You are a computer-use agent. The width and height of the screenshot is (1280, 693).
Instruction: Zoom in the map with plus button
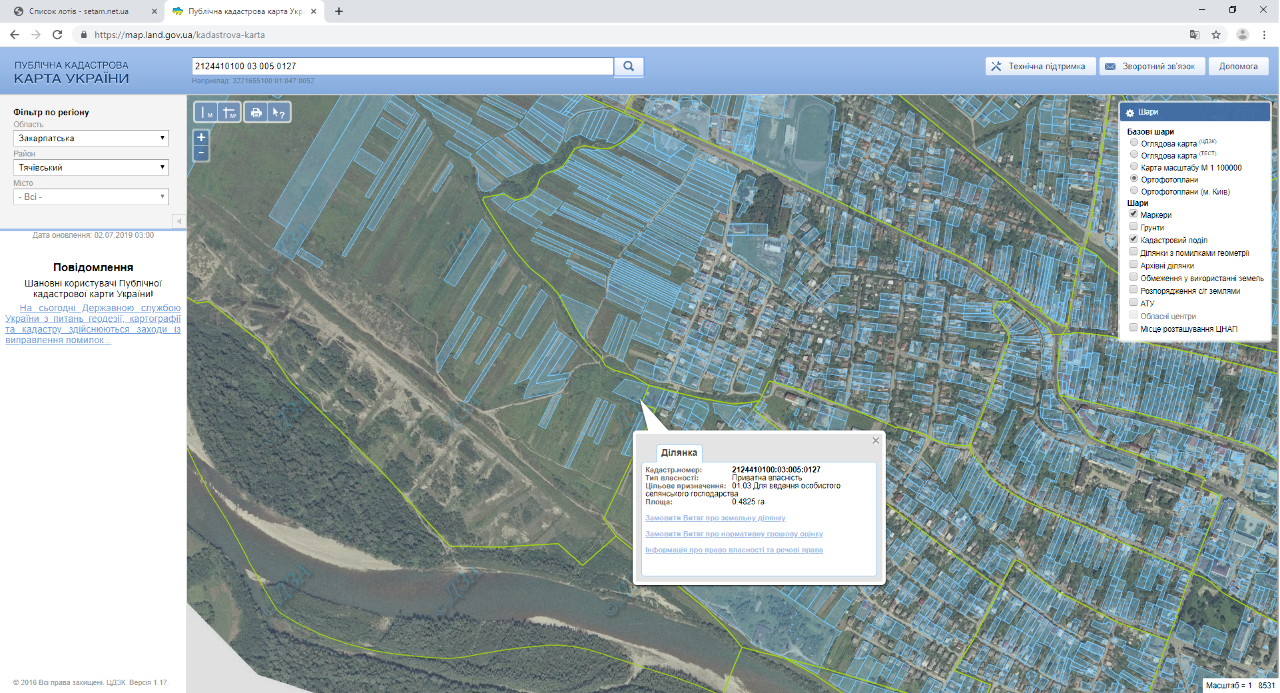coord(201,137)
